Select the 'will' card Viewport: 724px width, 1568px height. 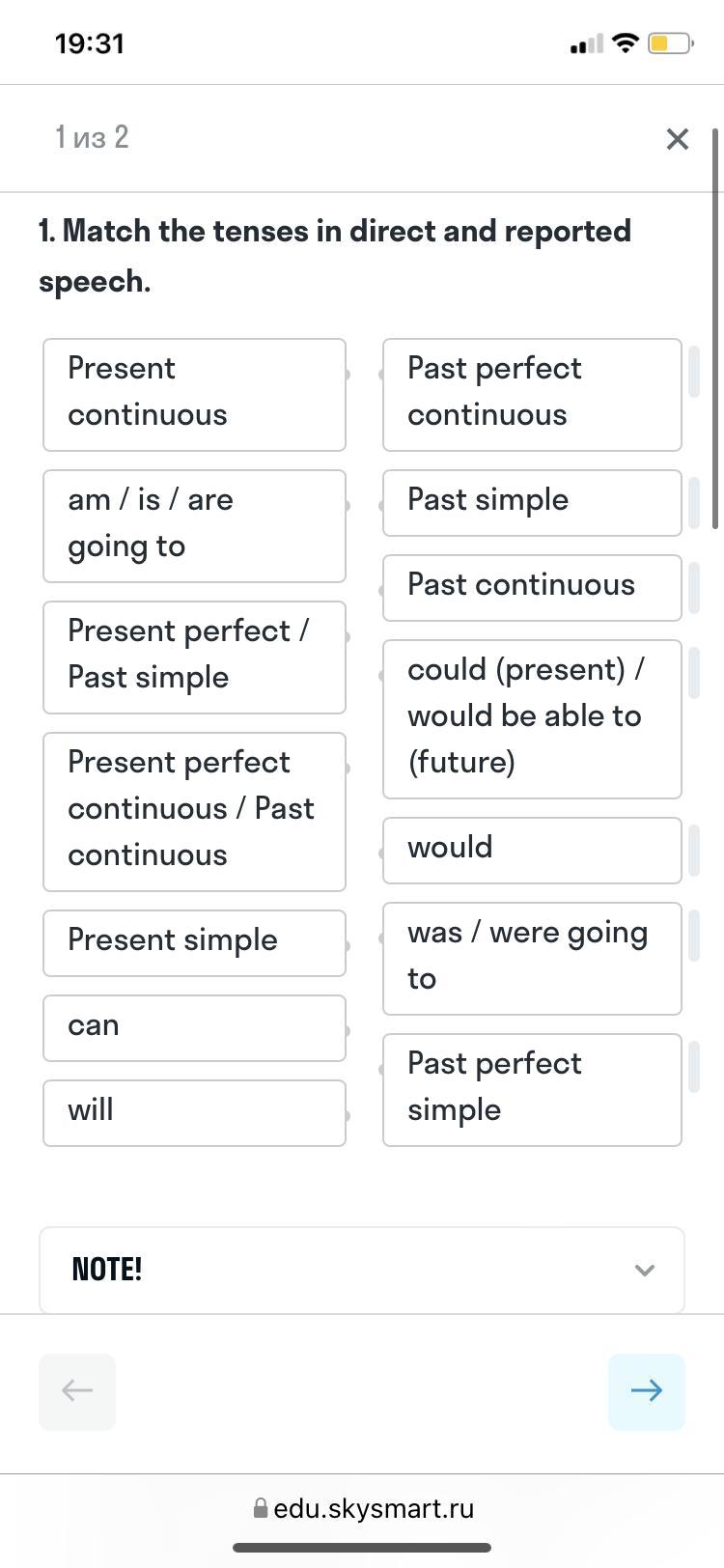[x=194, y=1112]
